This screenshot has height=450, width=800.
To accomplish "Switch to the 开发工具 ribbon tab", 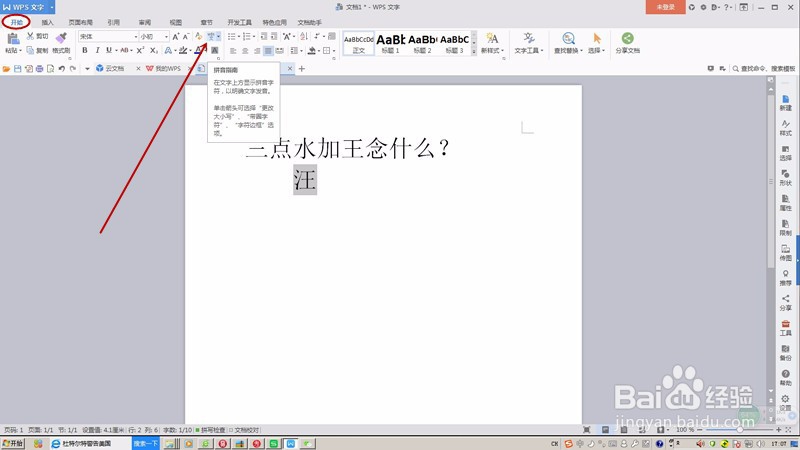I will (239, 22).
